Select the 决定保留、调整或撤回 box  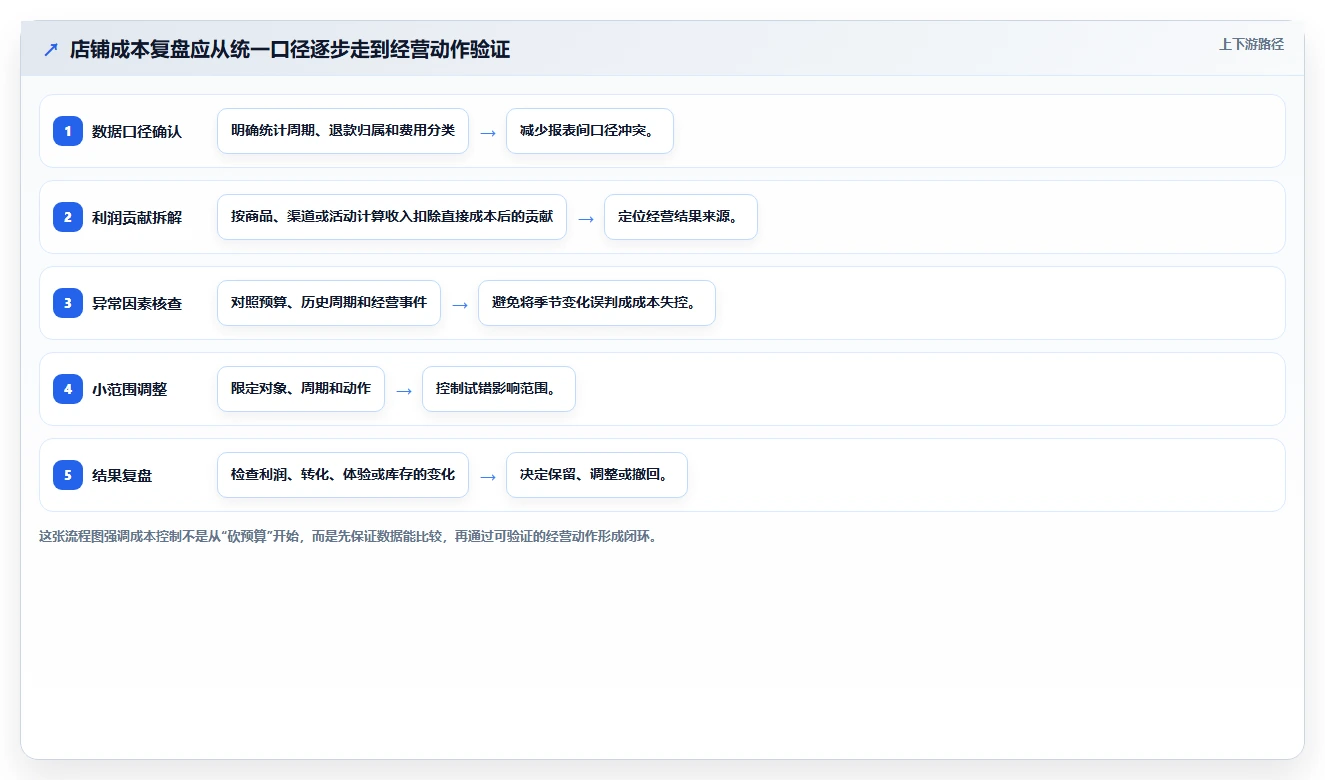click(x=597, y=475)
